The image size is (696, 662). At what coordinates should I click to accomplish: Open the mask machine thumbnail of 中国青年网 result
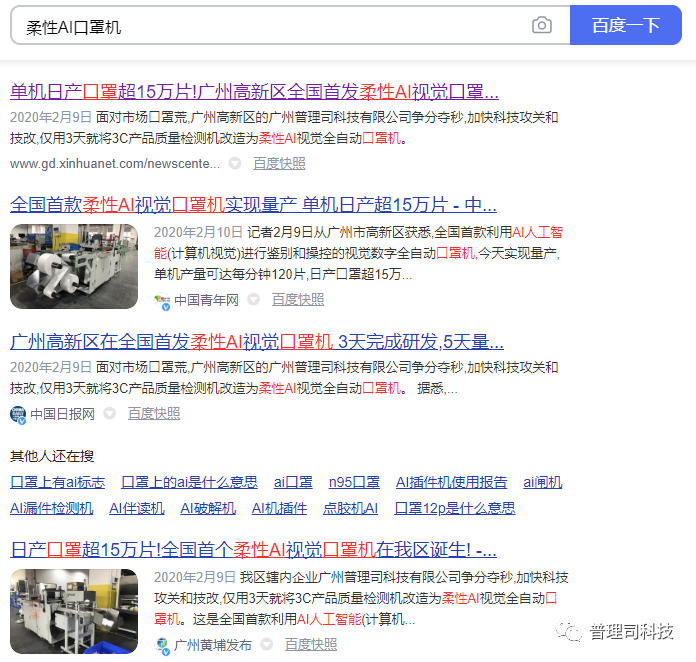click(x=74, y=266)
